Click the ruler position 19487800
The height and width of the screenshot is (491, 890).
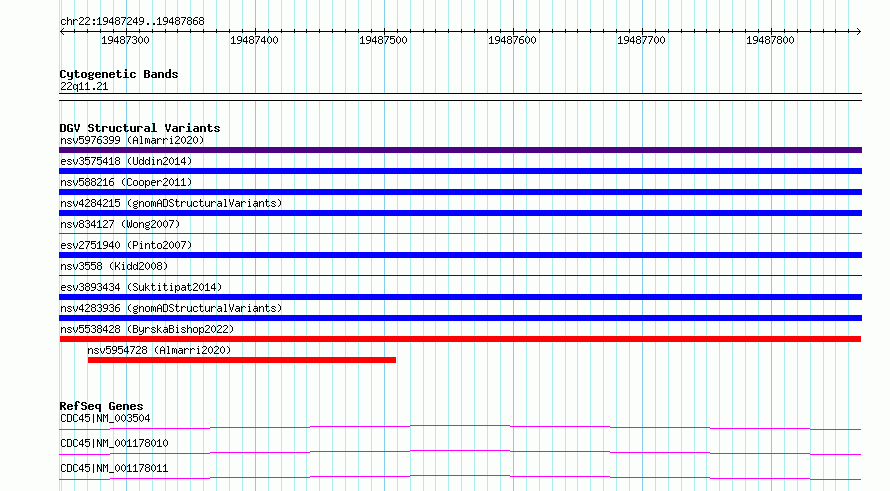pyautogui.click(x=770, y=40)
